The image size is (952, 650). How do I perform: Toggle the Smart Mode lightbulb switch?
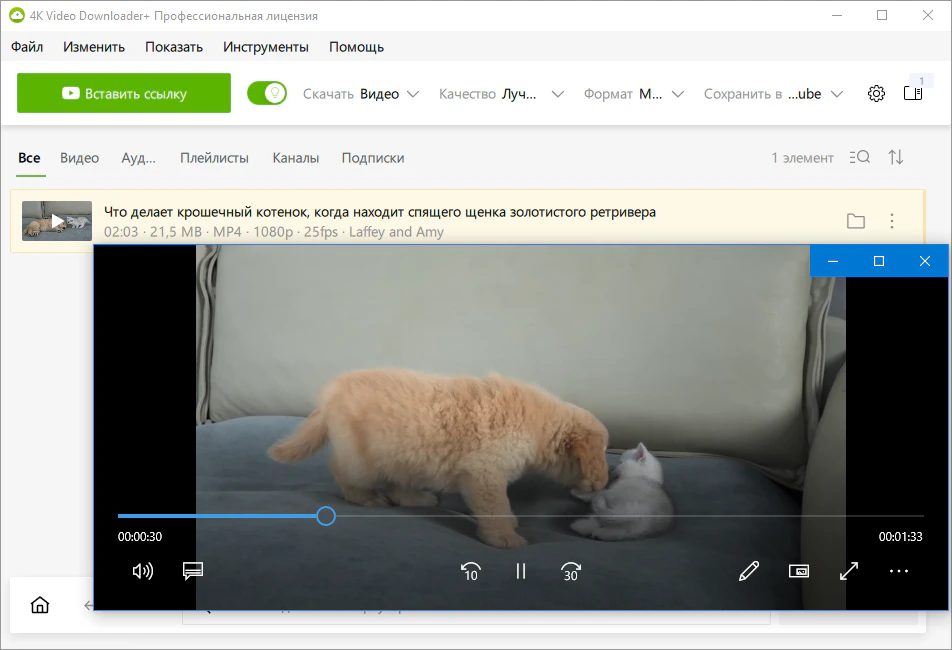(267, 93)
